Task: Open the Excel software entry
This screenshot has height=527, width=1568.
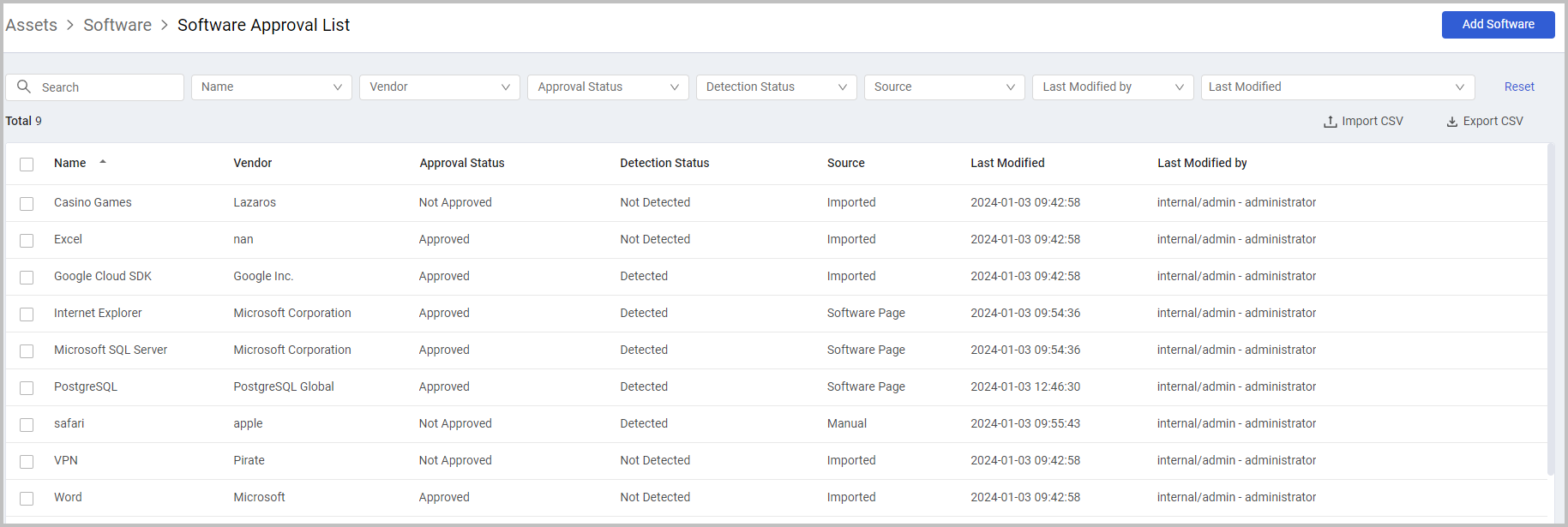Action: pyautogui.click(x=68, y=239)
